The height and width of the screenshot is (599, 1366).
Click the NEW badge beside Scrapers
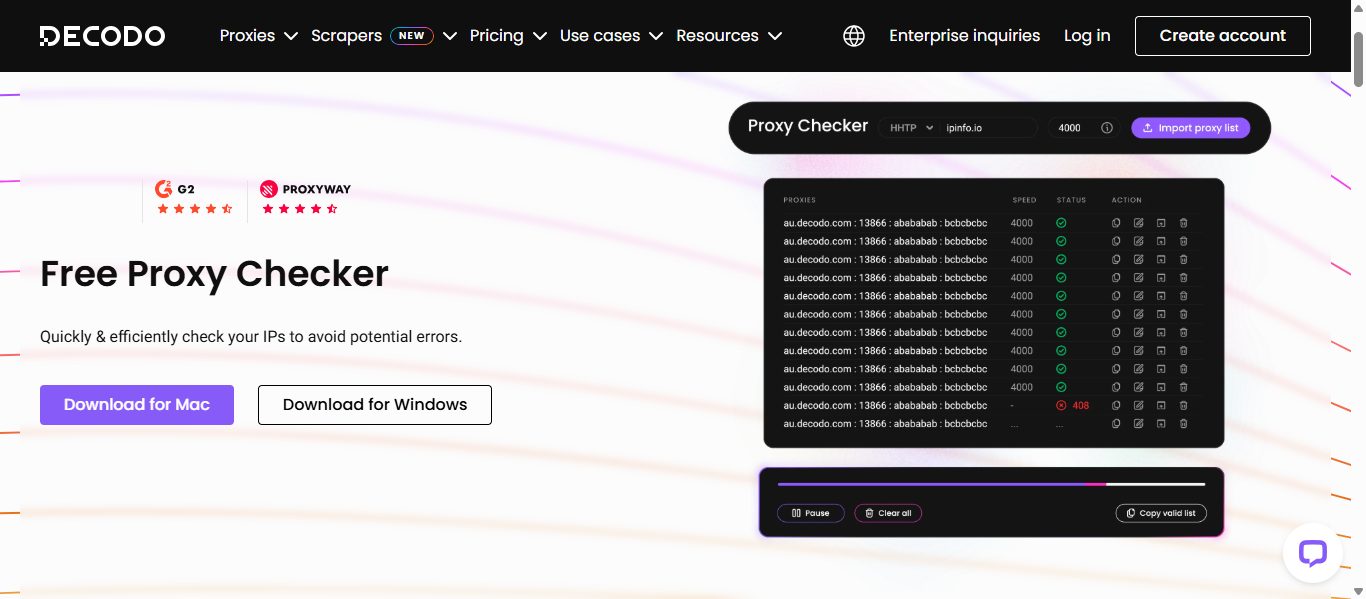pos(411,36)
